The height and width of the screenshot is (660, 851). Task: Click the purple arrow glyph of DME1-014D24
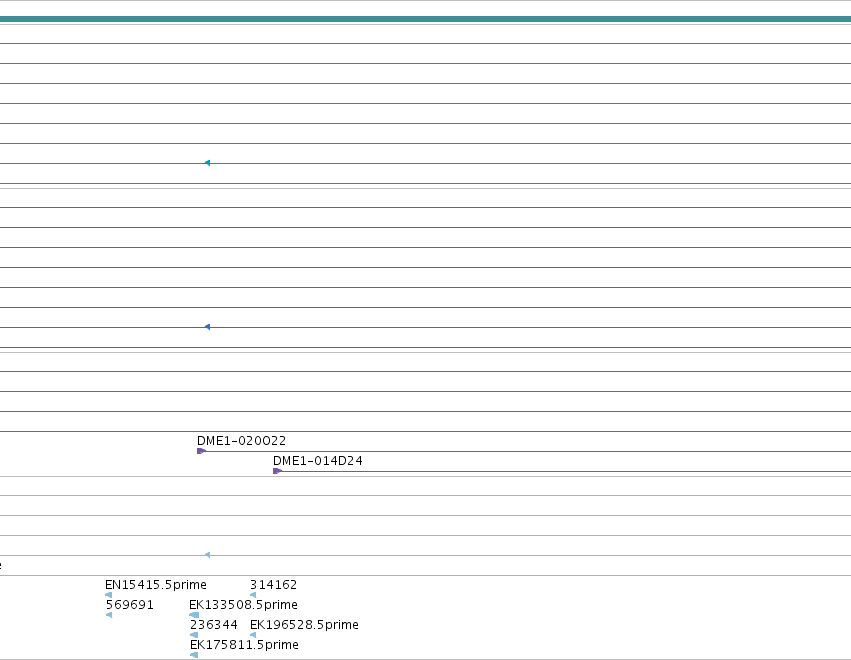(x=277, y=471)
